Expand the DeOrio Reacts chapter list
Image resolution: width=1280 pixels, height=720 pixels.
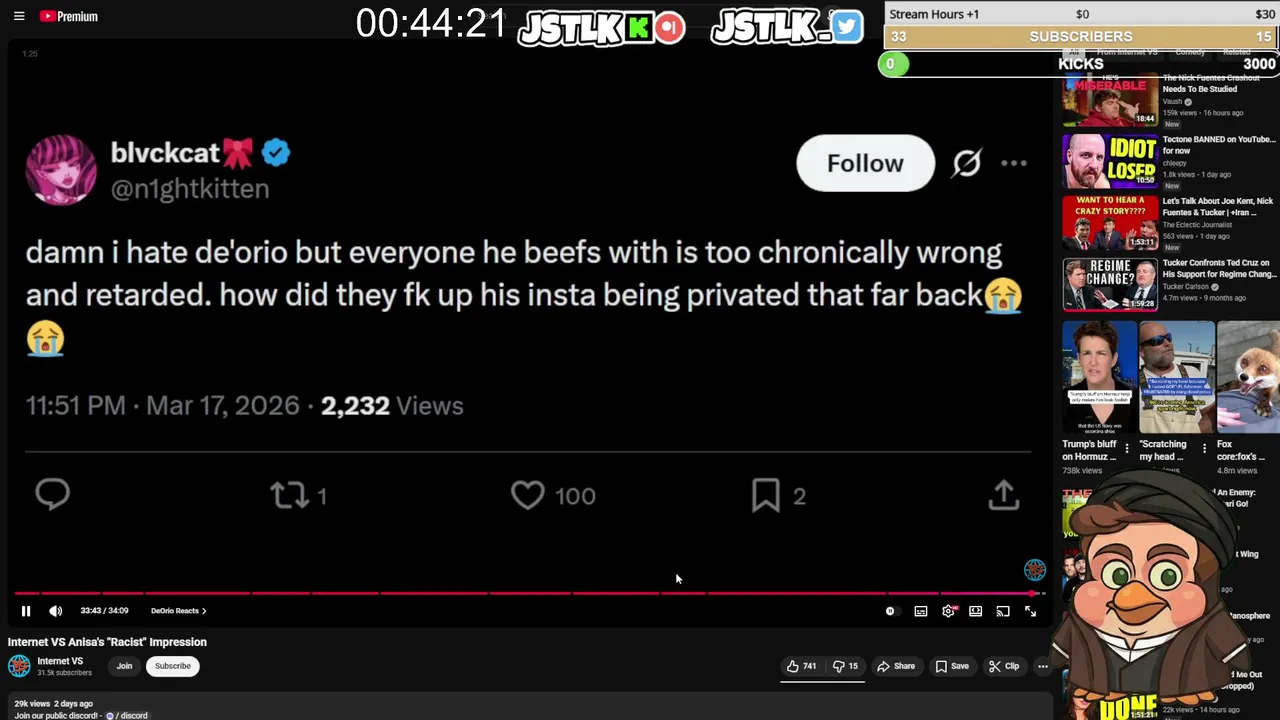pyautogui.click(x=178, y=611)
